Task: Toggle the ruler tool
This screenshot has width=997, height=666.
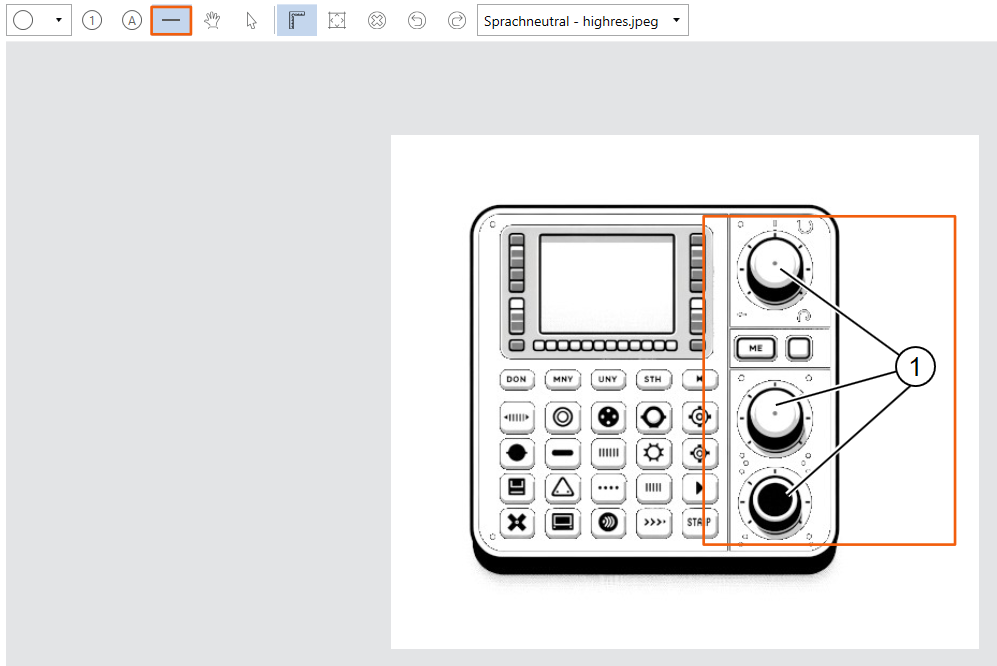Action: [x=296, y=20]
